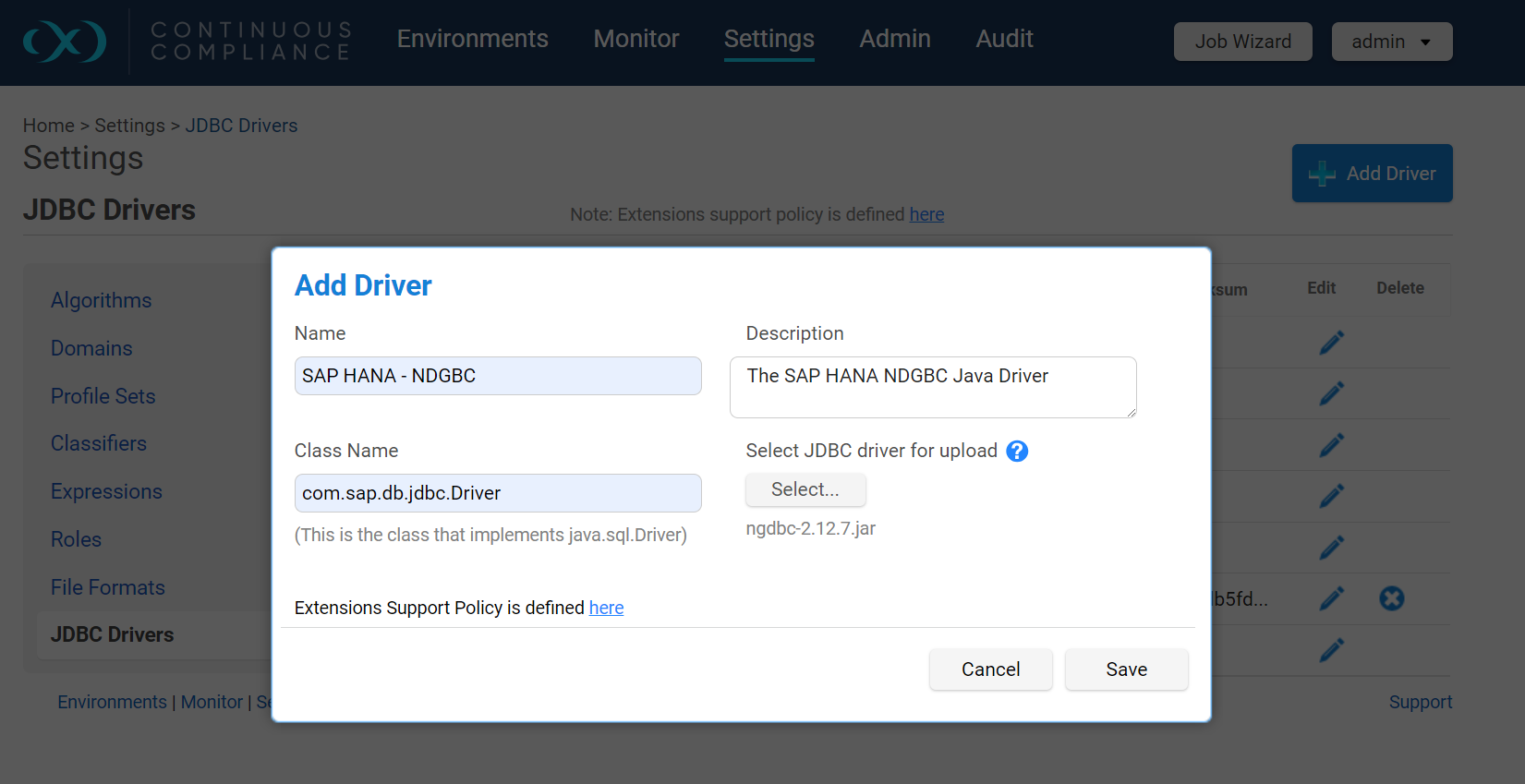This screenshot has height=784, width=1525.
Task: Click the last edit pencil in the table
Action: coord(1331,650)
